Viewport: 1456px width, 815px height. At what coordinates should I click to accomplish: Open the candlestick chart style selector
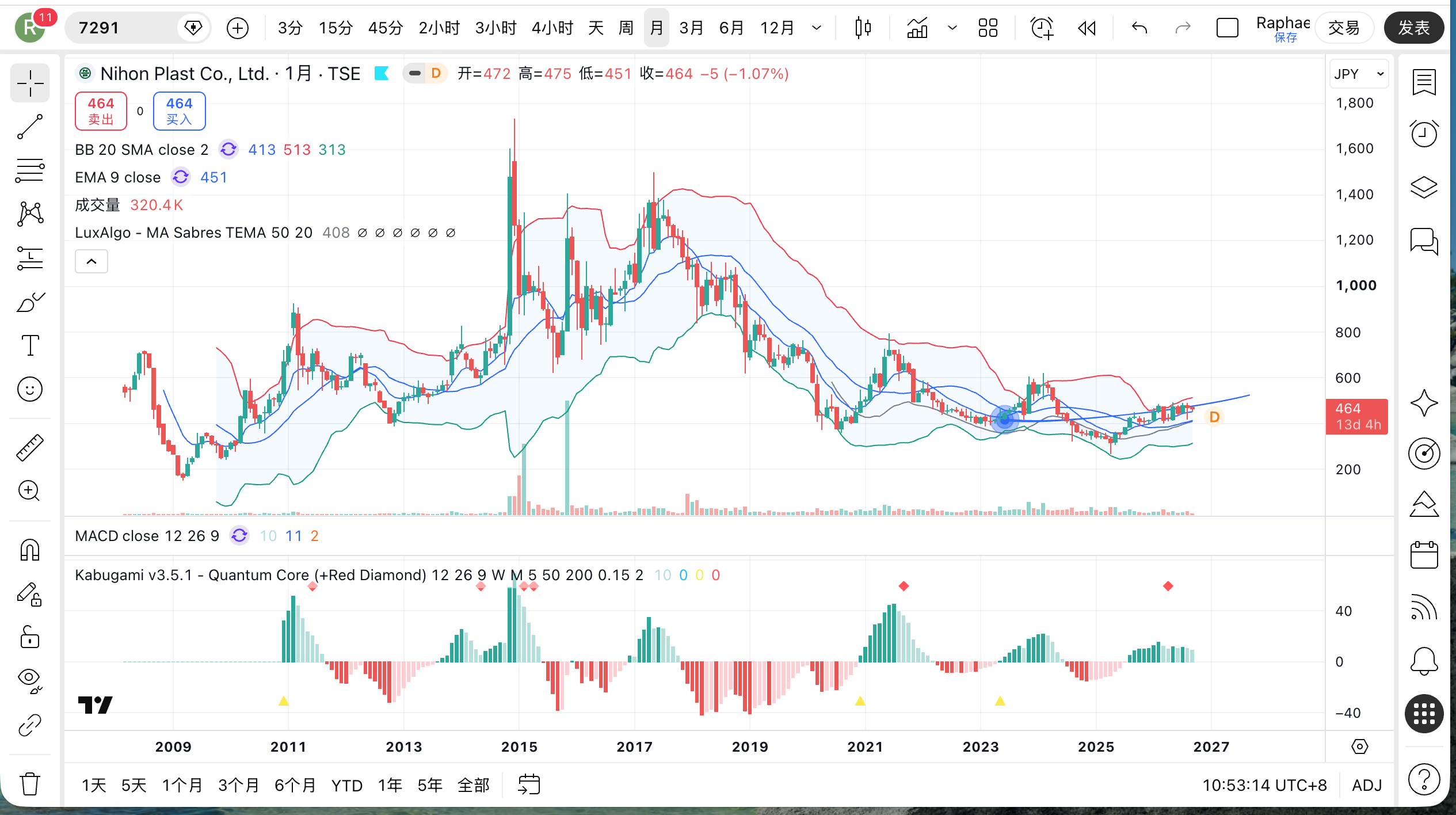(863, 28)
